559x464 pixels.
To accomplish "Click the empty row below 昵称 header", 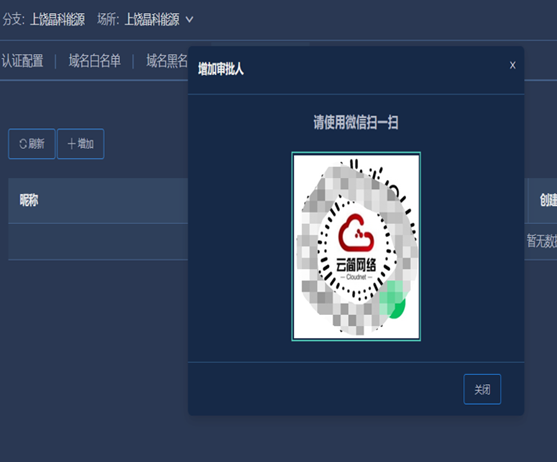I will 98,243.
